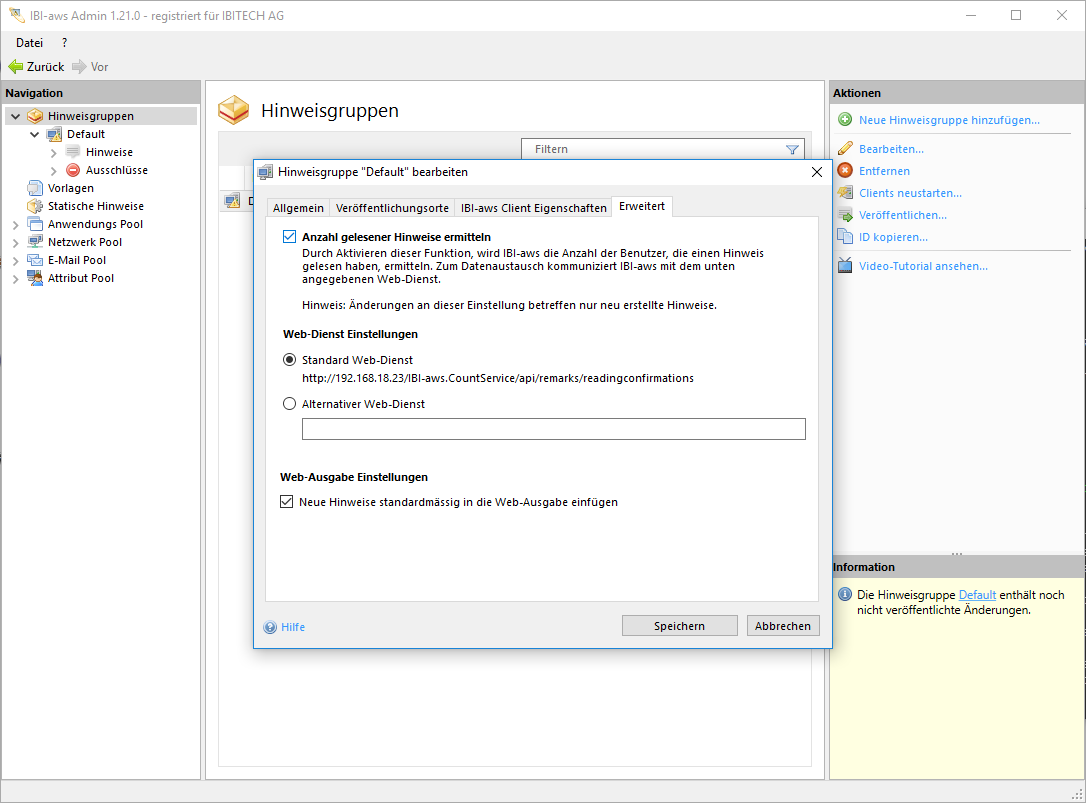Click the alternative web service URL field
This screenshot has width=1086, height=803.
click(x=553, y=429)
